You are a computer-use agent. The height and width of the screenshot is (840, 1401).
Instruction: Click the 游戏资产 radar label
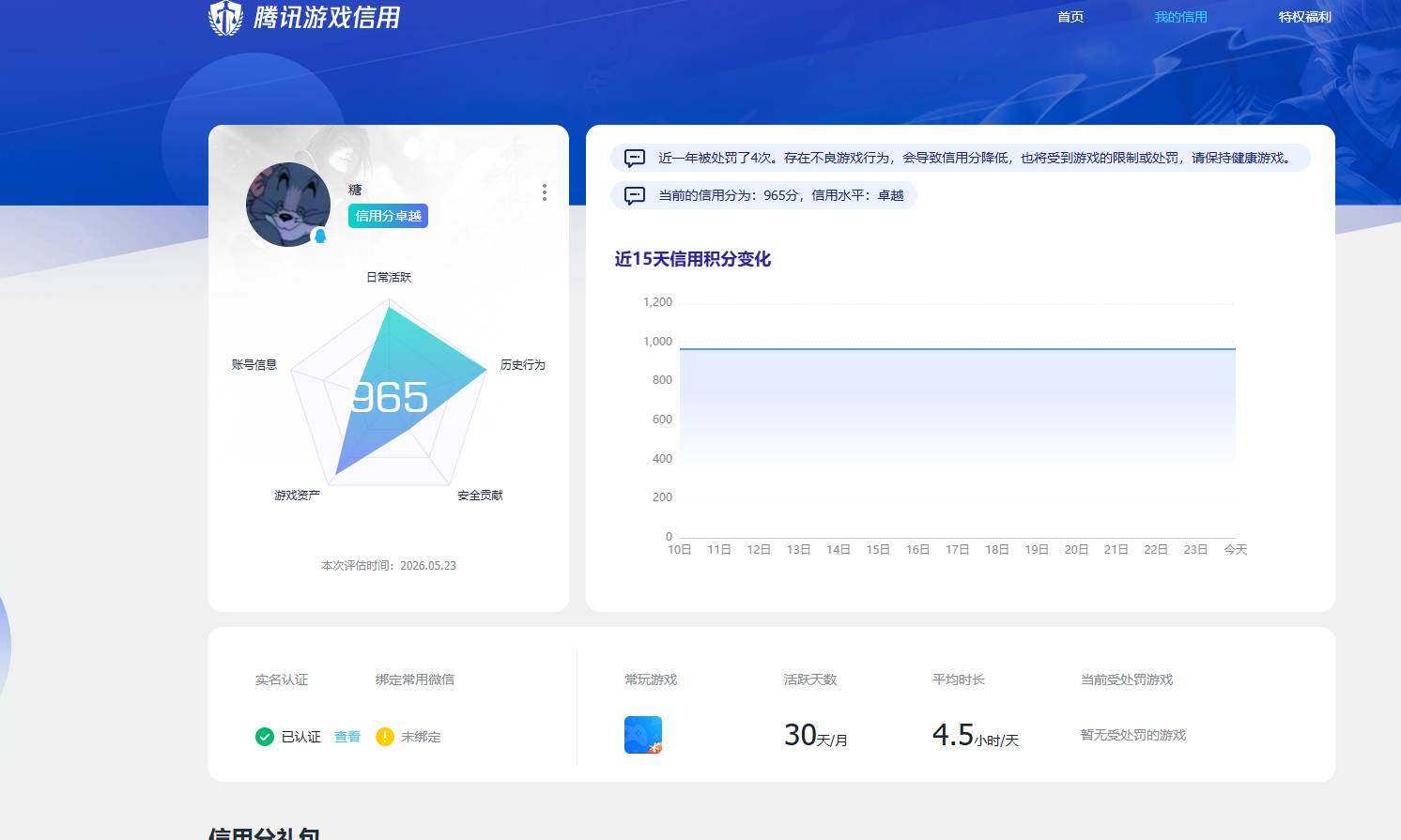pyautogui.click(x=298, y=495)
